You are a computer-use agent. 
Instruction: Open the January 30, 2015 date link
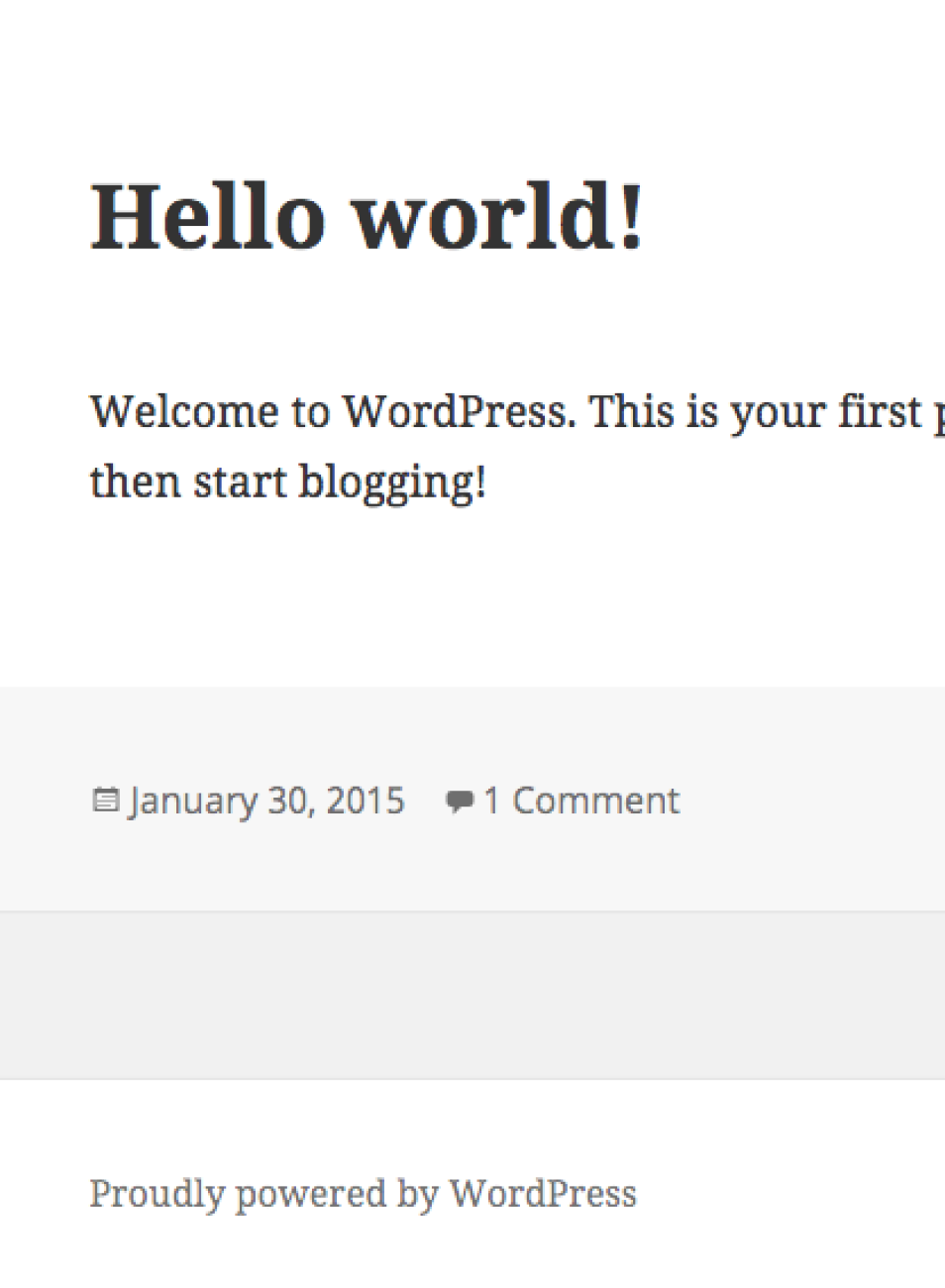[x=266, y=801]
